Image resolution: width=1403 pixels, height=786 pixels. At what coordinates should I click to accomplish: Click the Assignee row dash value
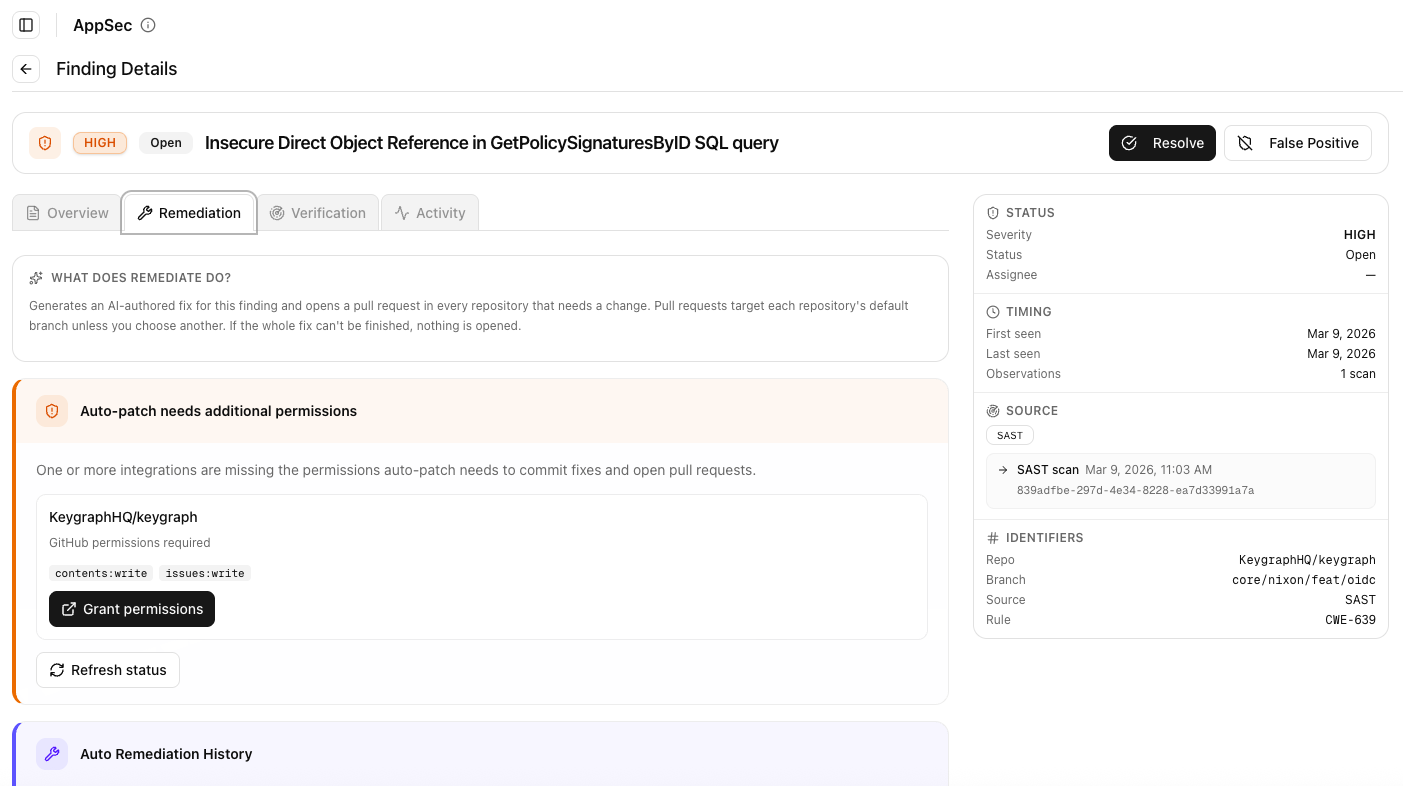click(1370, 275)
